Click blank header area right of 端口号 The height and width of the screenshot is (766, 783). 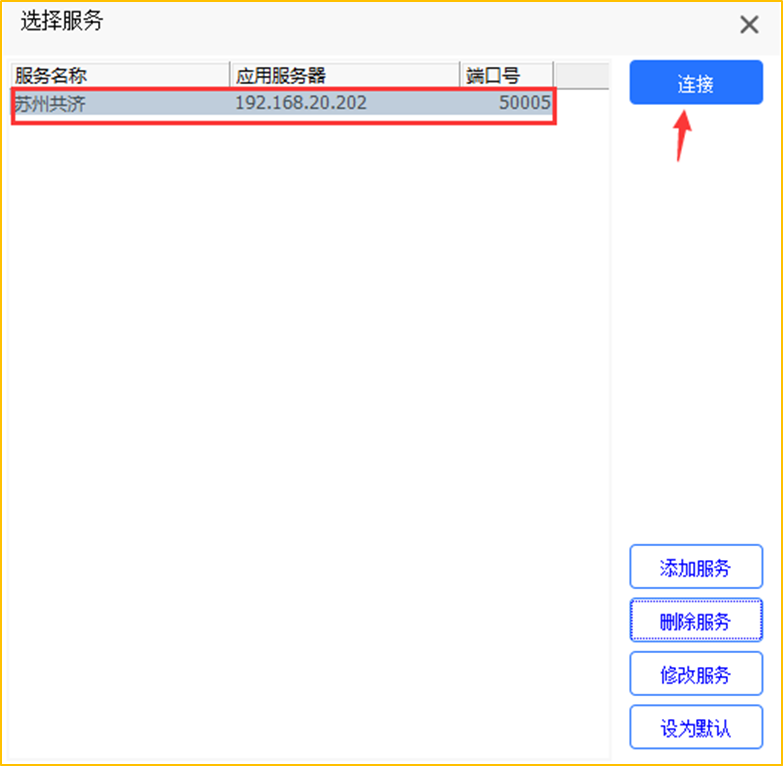click(580, 75)
